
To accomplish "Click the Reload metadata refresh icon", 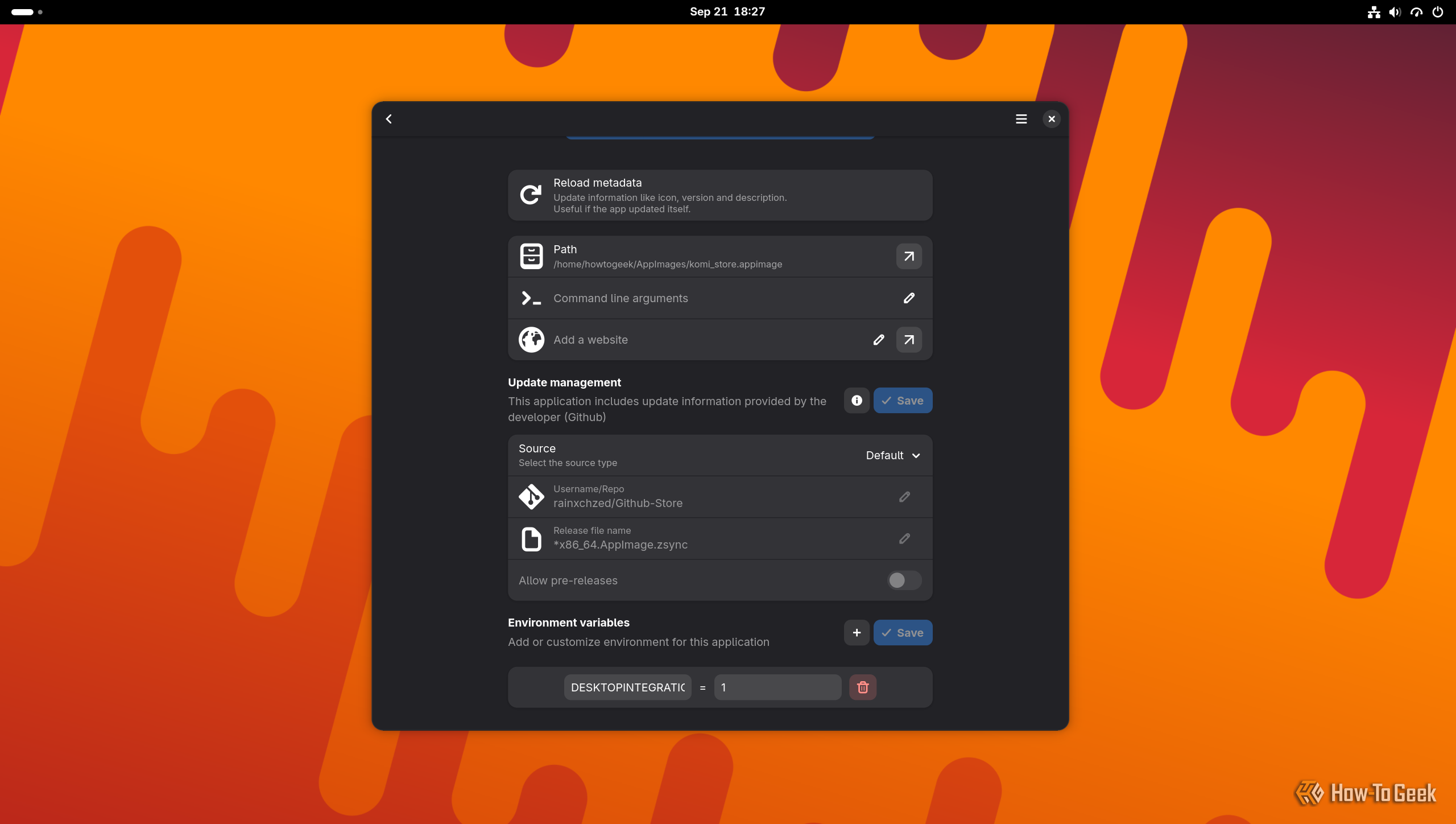I will [x=531, y=195].
